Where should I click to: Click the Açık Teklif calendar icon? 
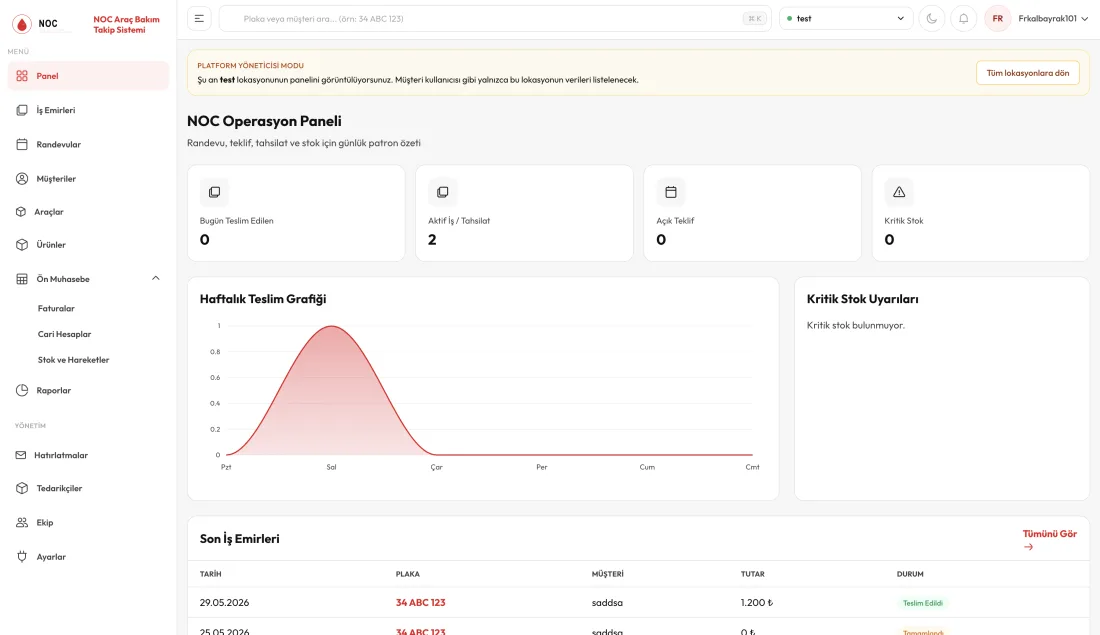click(x=671, y=192)
